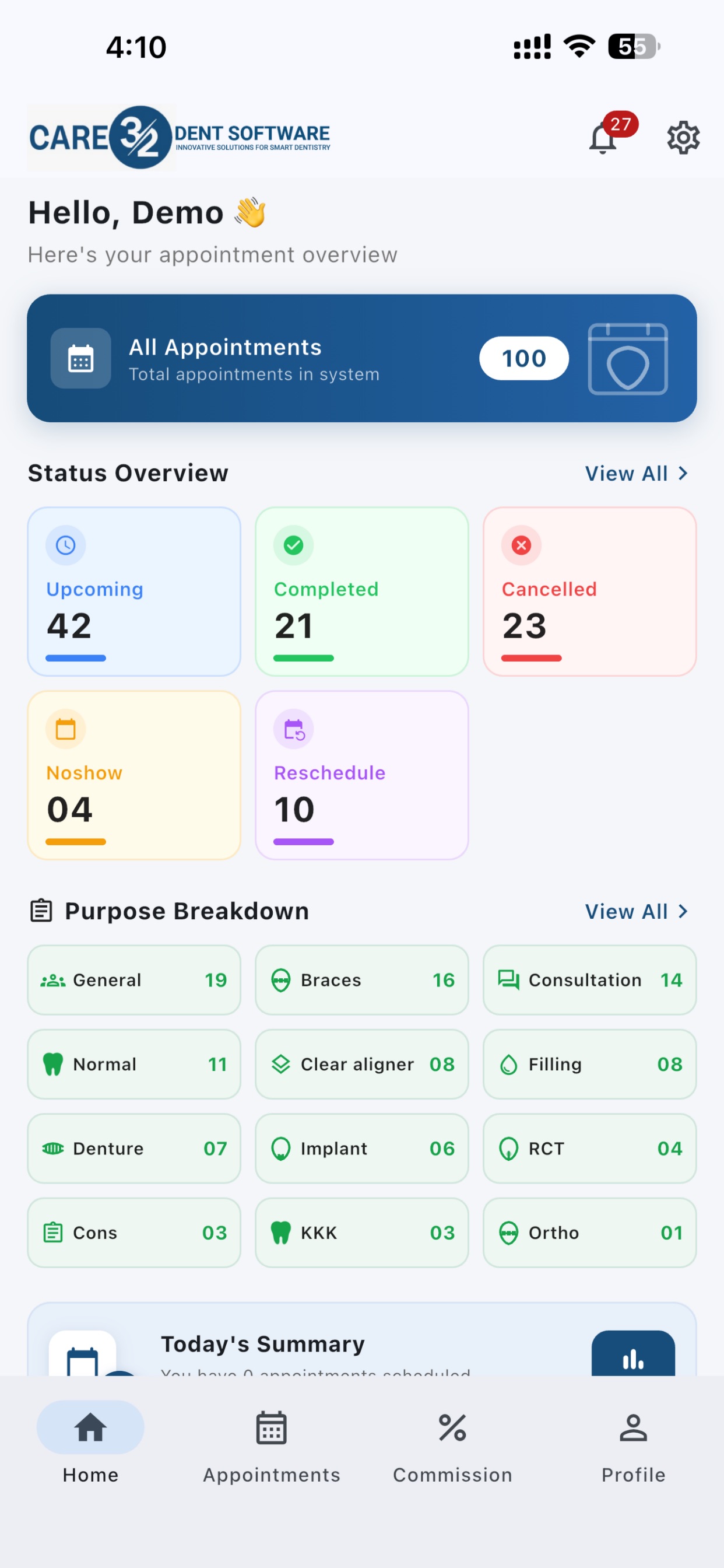Open Noshow appointments card

[134, 775]
